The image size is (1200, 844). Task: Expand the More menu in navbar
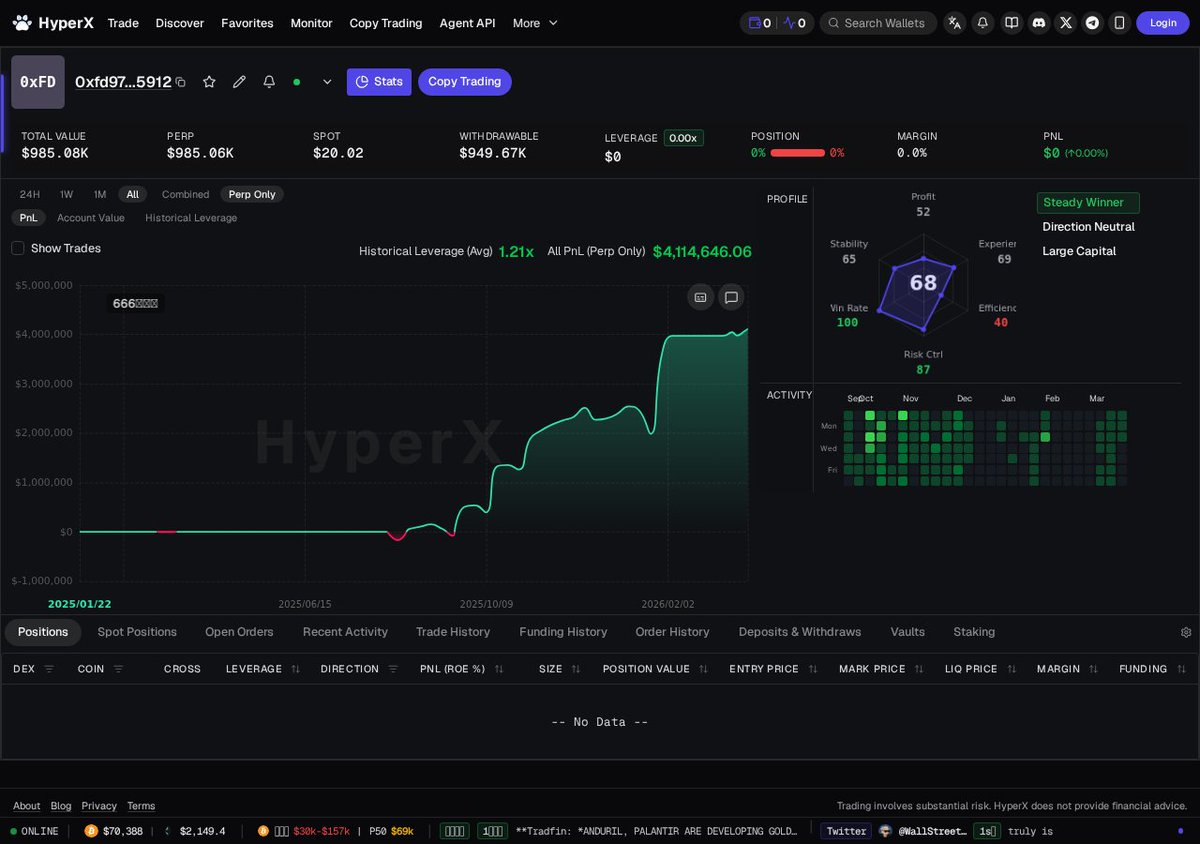click(x=535, y=23)
